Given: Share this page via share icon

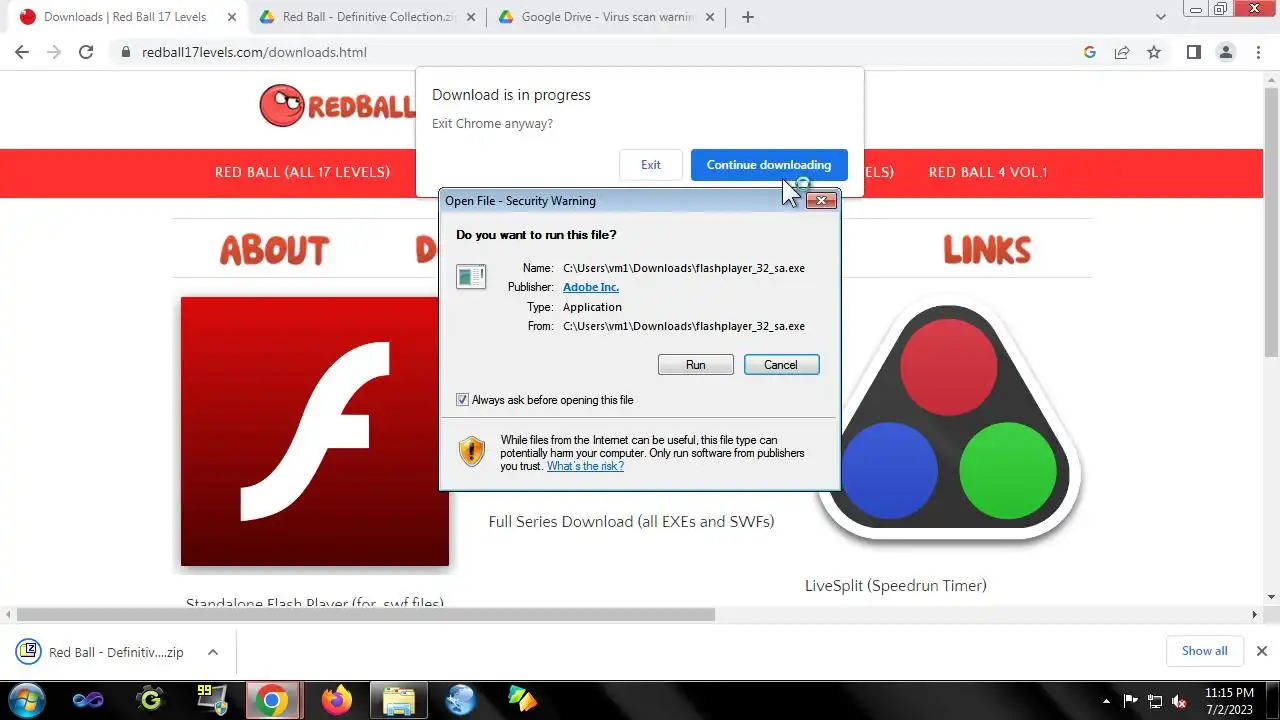Looking at the screenshot, I should click(1122, 52).
